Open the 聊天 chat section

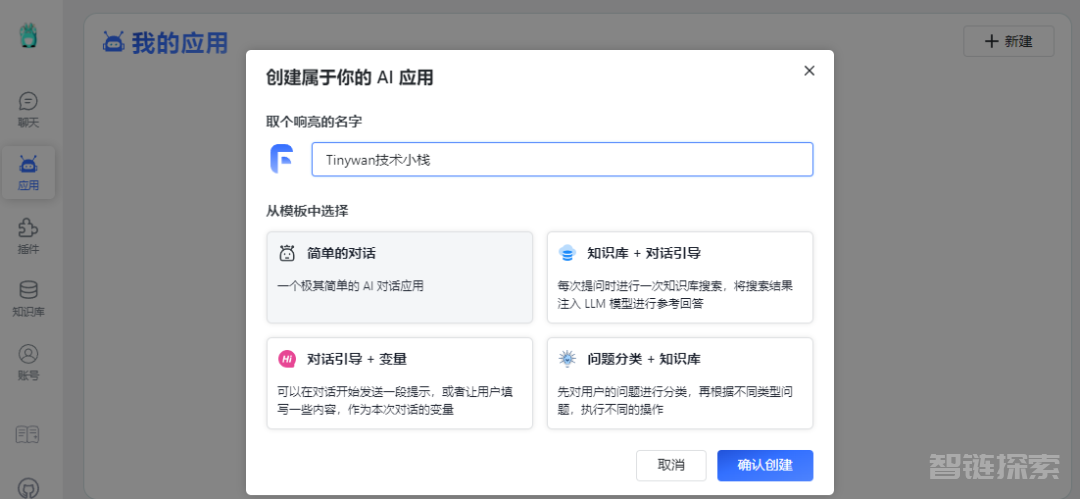click(x=28, y=110)
